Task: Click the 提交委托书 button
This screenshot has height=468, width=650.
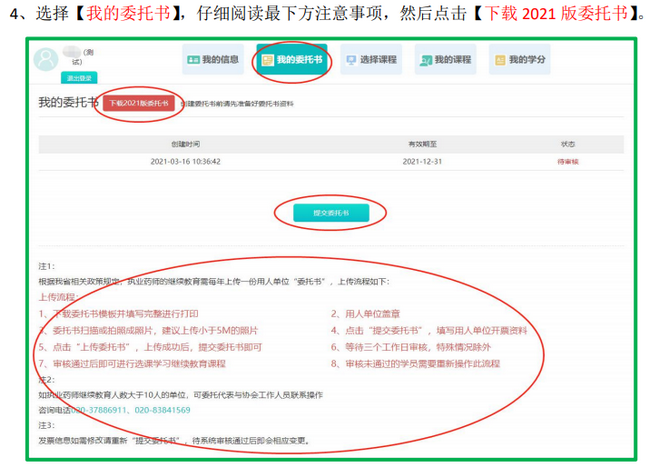Action: point(331,213)
